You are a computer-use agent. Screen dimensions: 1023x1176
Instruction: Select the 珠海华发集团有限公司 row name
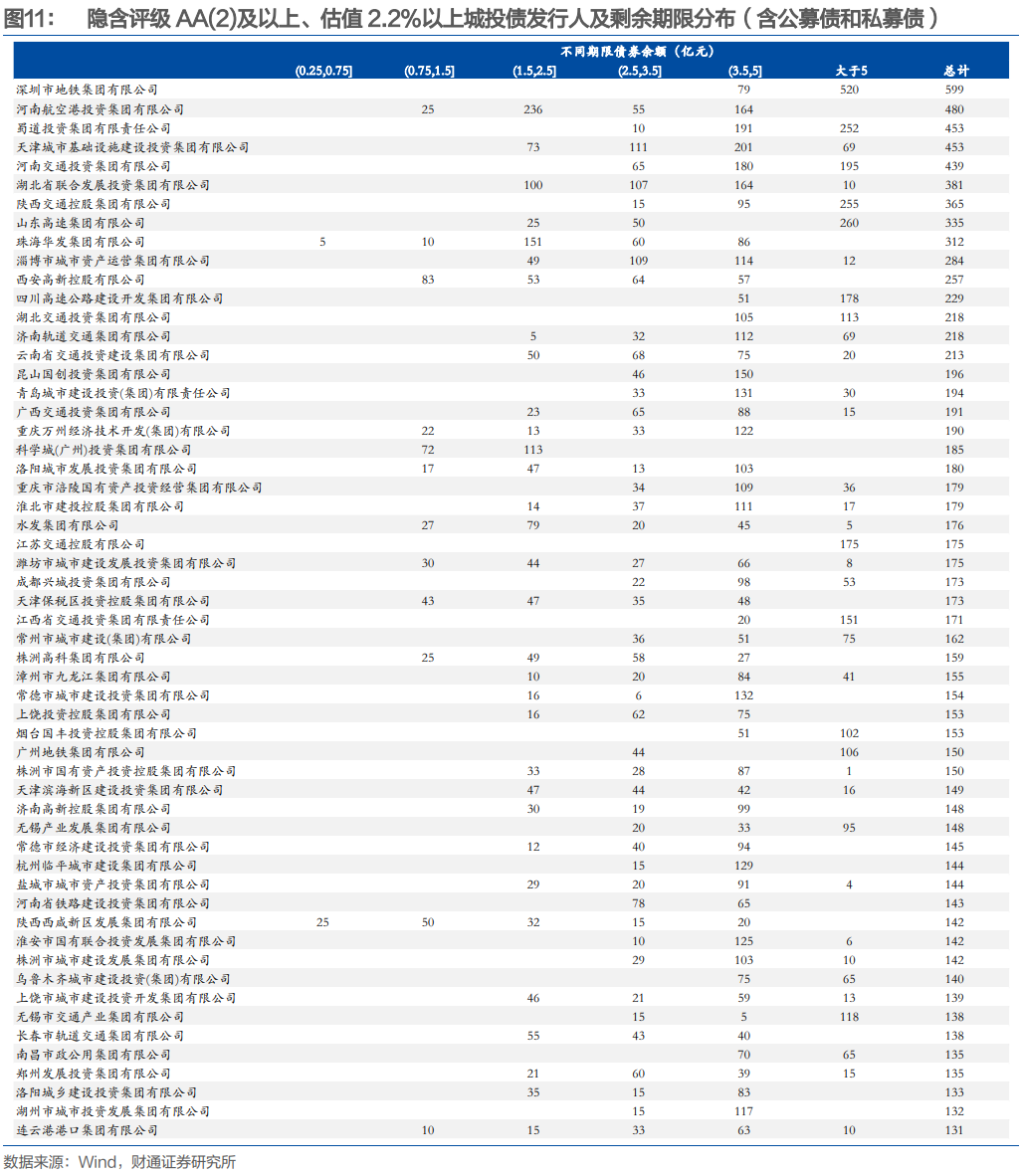tap(81, 242)
